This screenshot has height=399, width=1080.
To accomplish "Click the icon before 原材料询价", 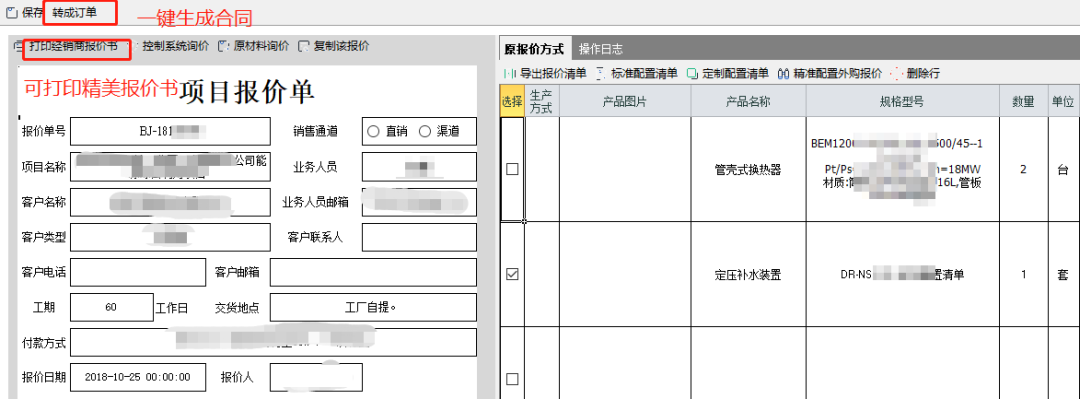I will point(223,47).
